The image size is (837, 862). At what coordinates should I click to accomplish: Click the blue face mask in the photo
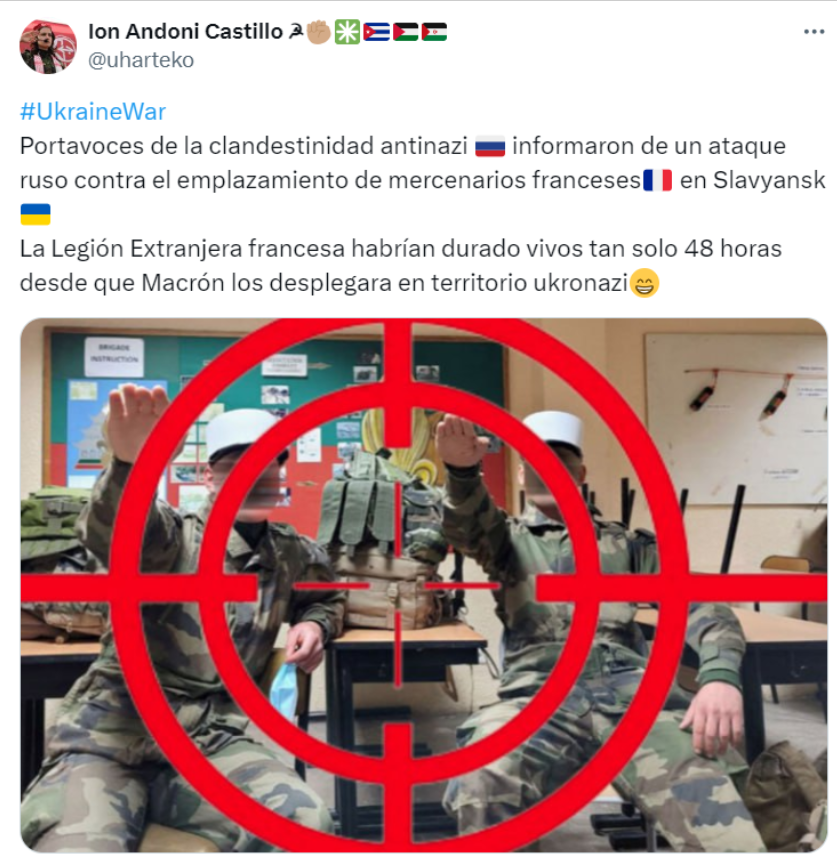pos(284,691)
